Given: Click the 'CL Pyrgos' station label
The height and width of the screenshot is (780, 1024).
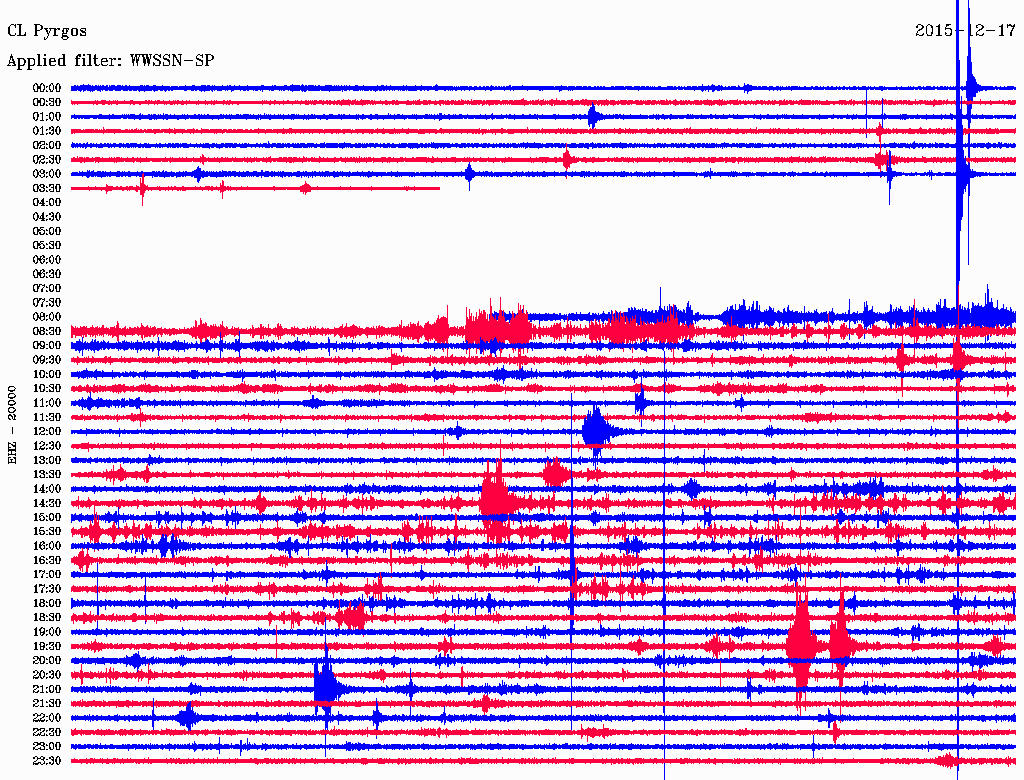Looking at the screenshot, I should click(x=47, y=31).
